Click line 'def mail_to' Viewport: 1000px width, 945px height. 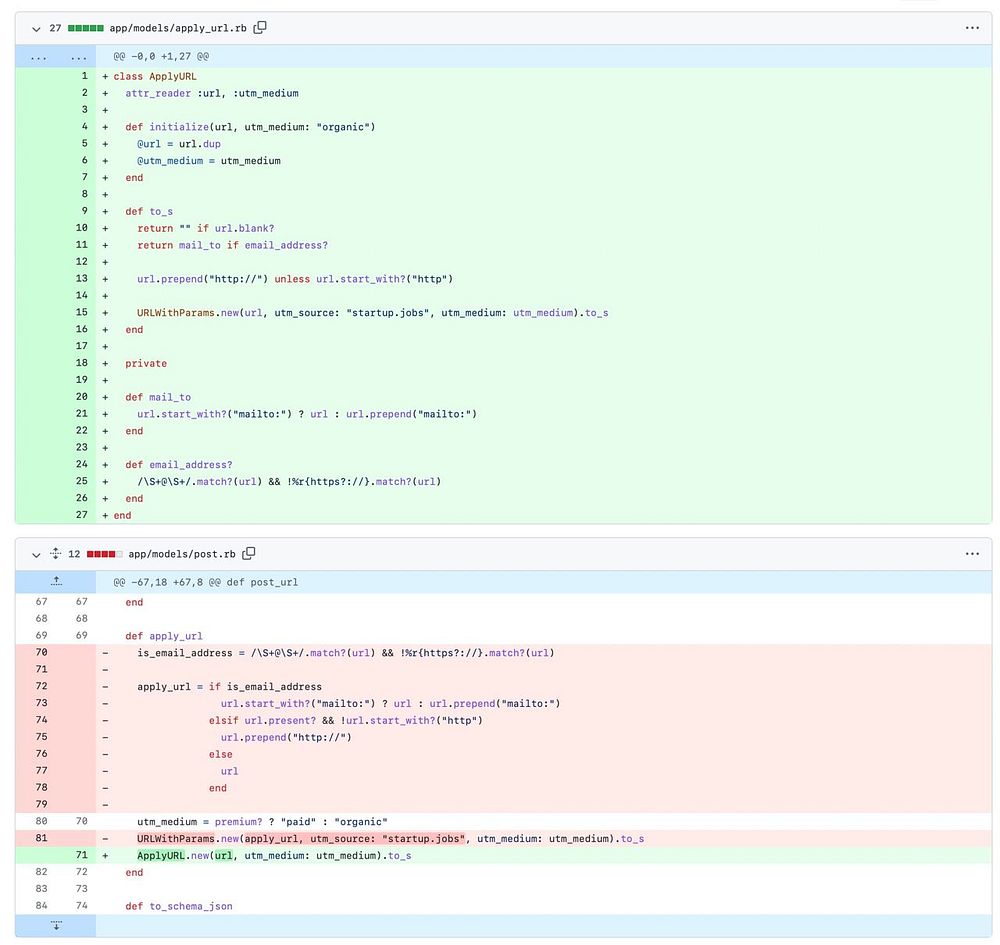(158, 397)
